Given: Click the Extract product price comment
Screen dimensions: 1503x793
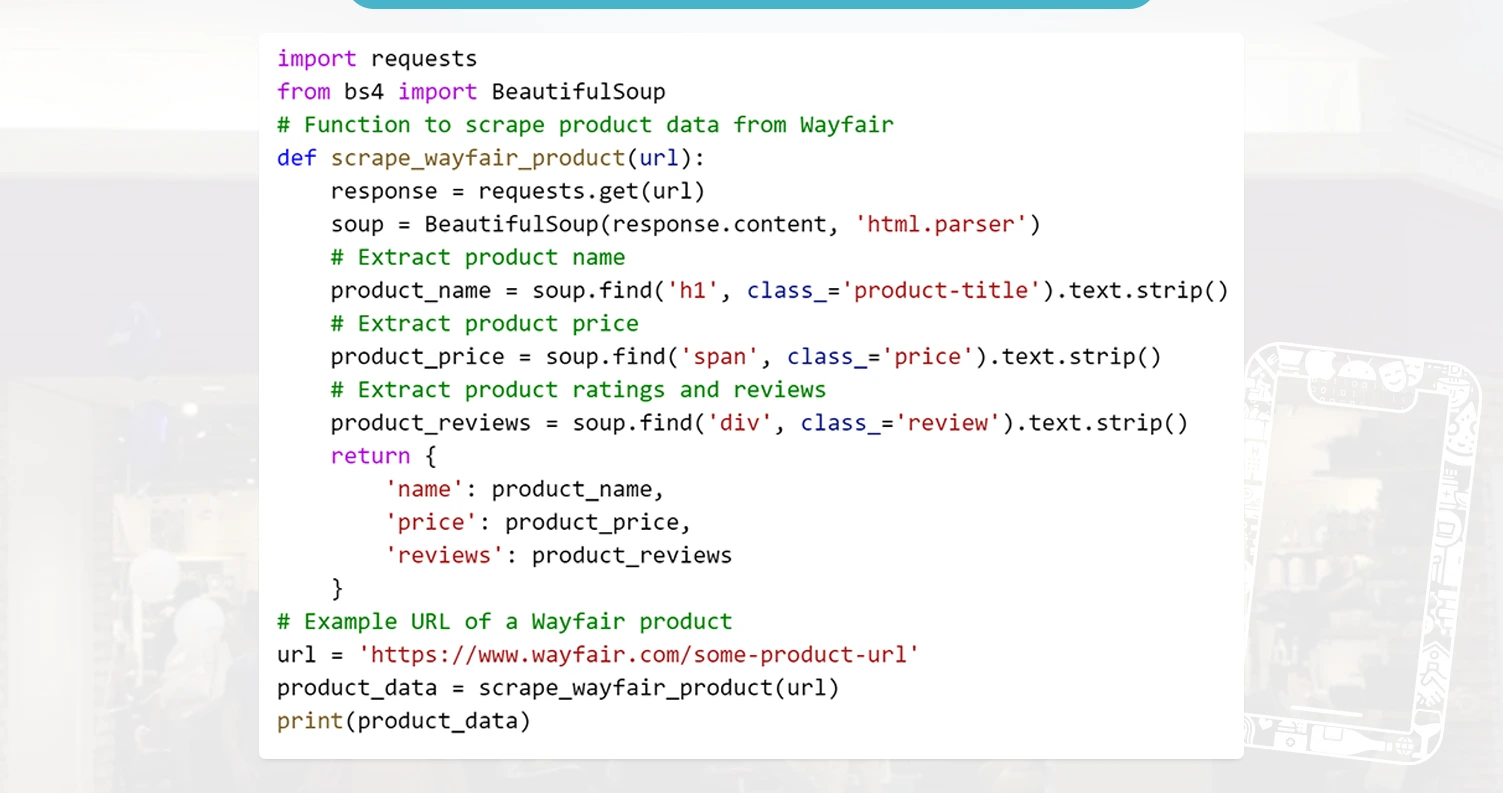Looking at the screenshot, I should [x=483, y=323].
